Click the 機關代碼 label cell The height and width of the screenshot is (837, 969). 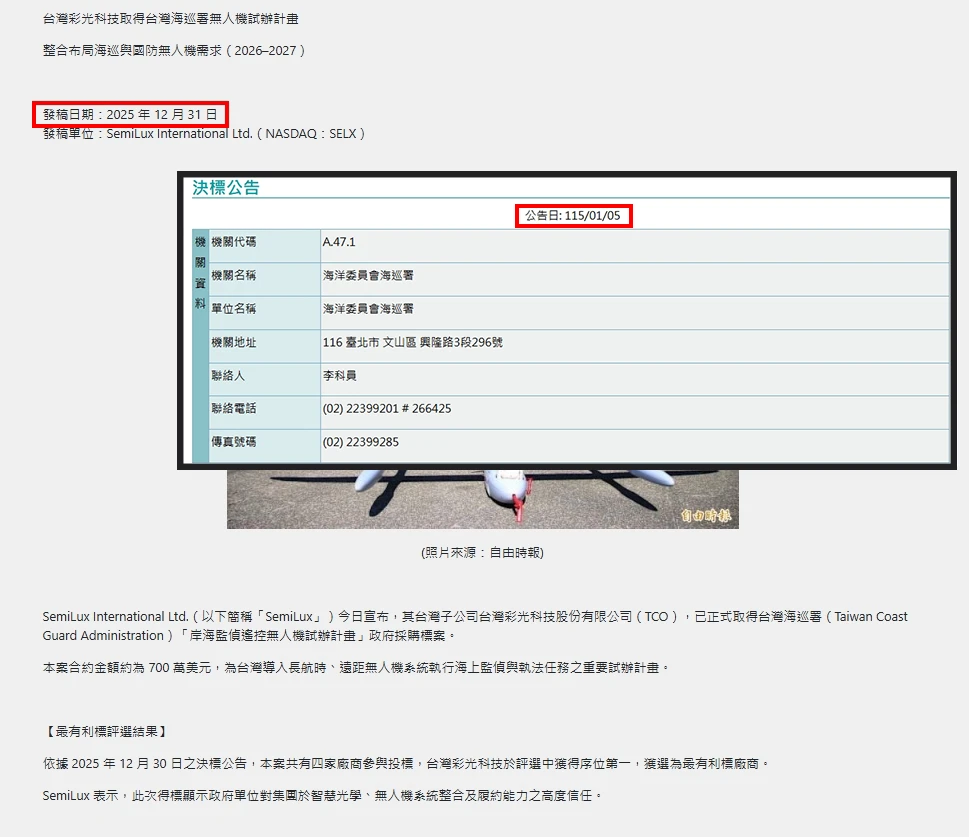(264, 245)
